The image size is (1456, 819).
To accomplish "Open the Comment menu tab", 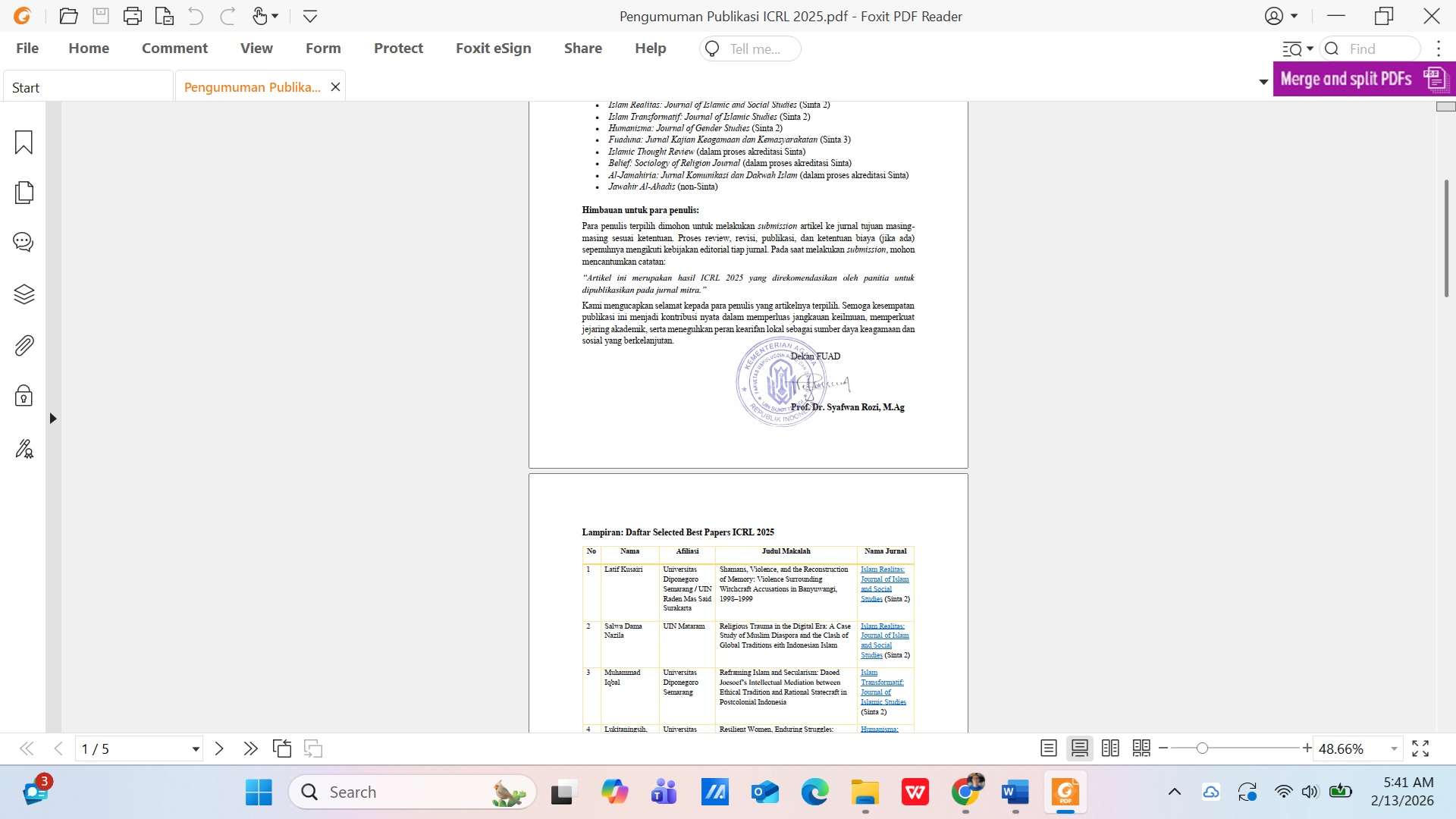I will [x=174, y=49].
